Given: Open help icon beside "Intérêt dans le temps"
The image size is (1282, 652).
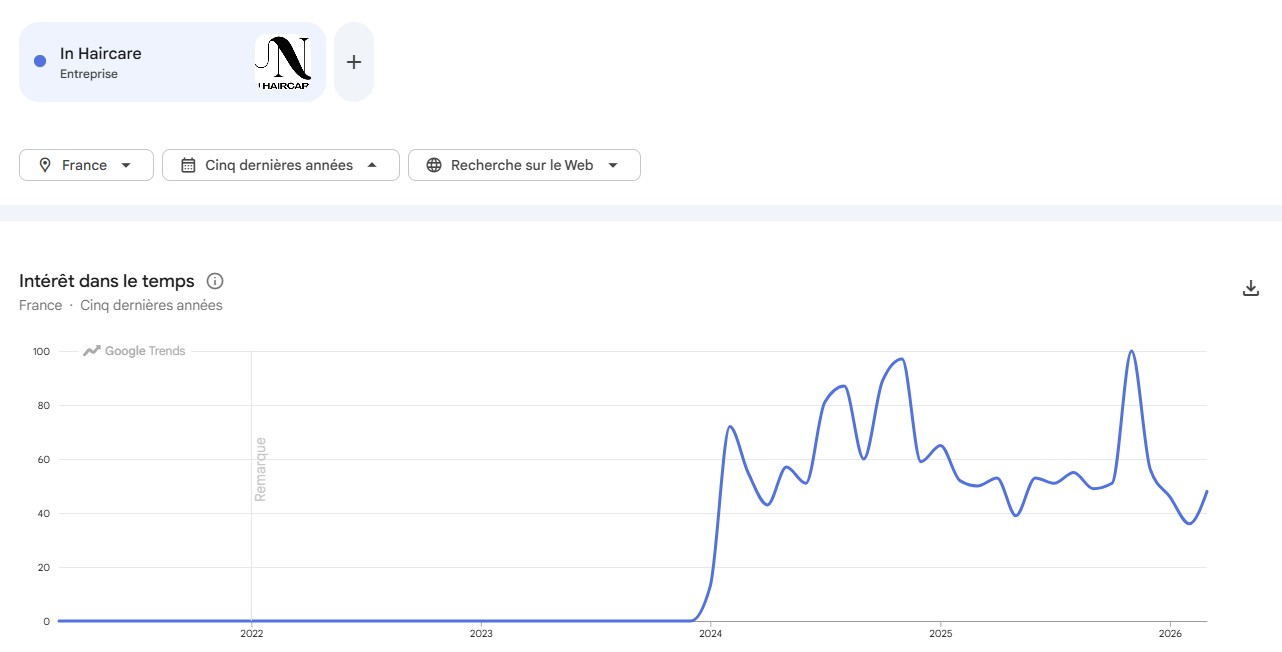Looking at the screenshot, I should [214, 281].
